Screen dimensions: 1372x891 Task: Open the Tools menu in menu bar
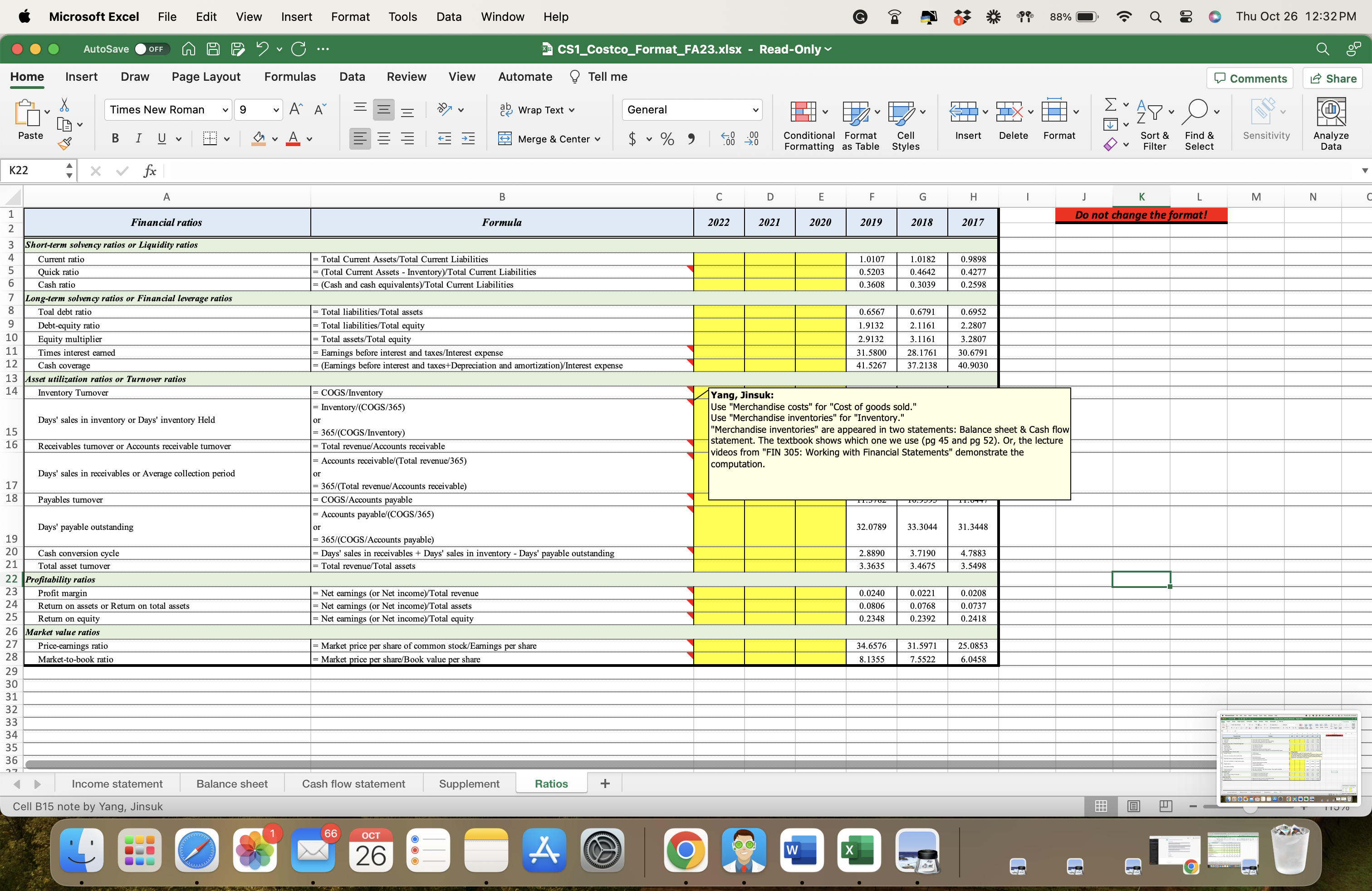click(402, 17)
